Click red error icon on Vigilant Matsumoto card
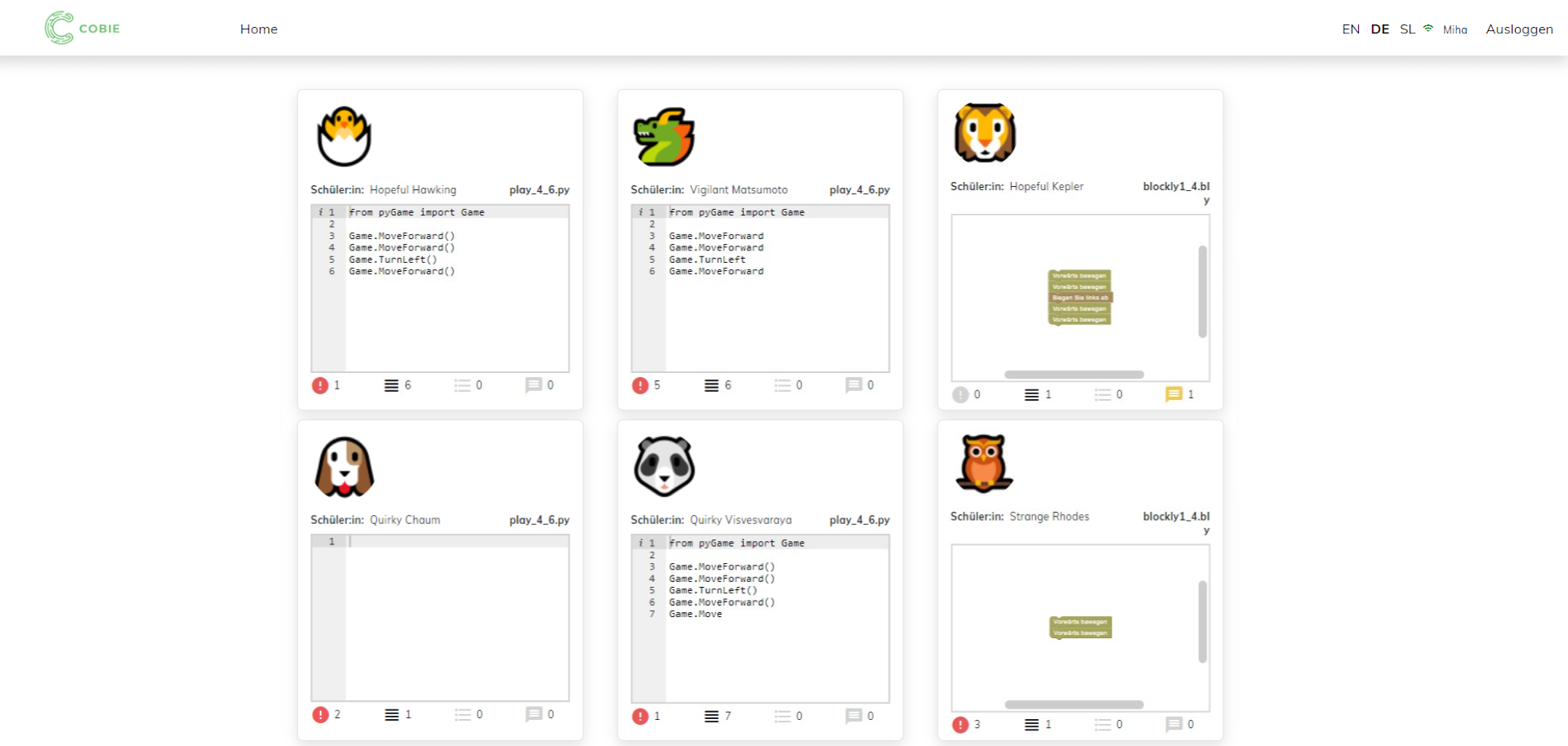The image size is (1568, 746). (640, 385)
